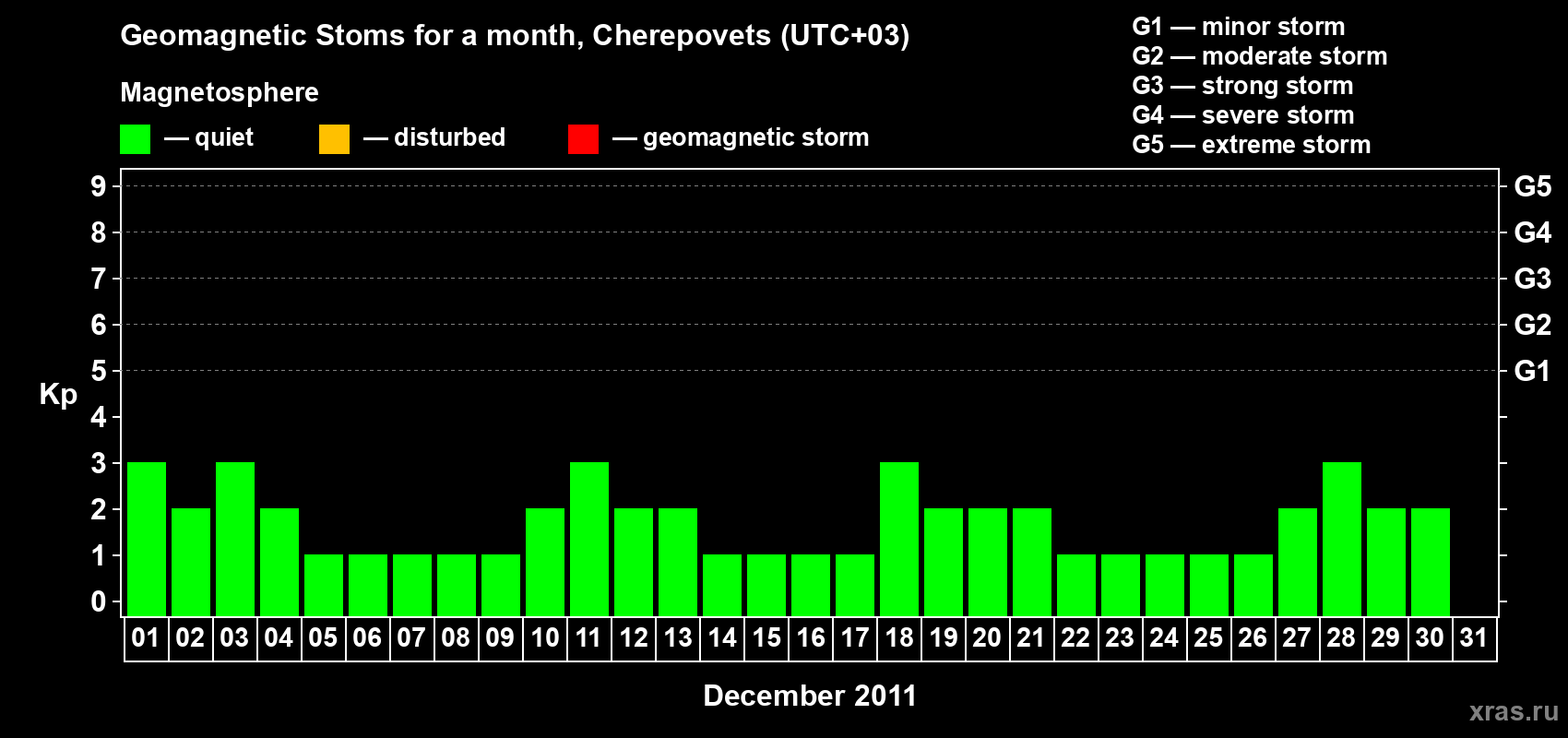Click the Kp value 5 on the axis
The width and height of the screenshot is (1568, 738).
99,371
